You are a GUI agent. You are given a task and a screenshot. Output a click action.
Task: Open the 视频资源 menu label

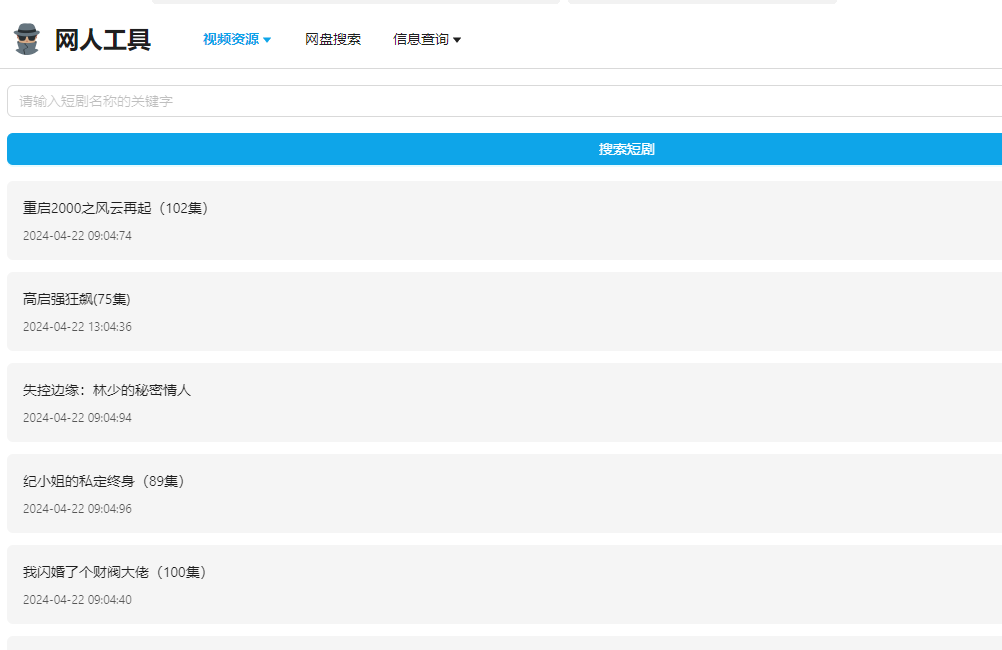tap(230, 40)
